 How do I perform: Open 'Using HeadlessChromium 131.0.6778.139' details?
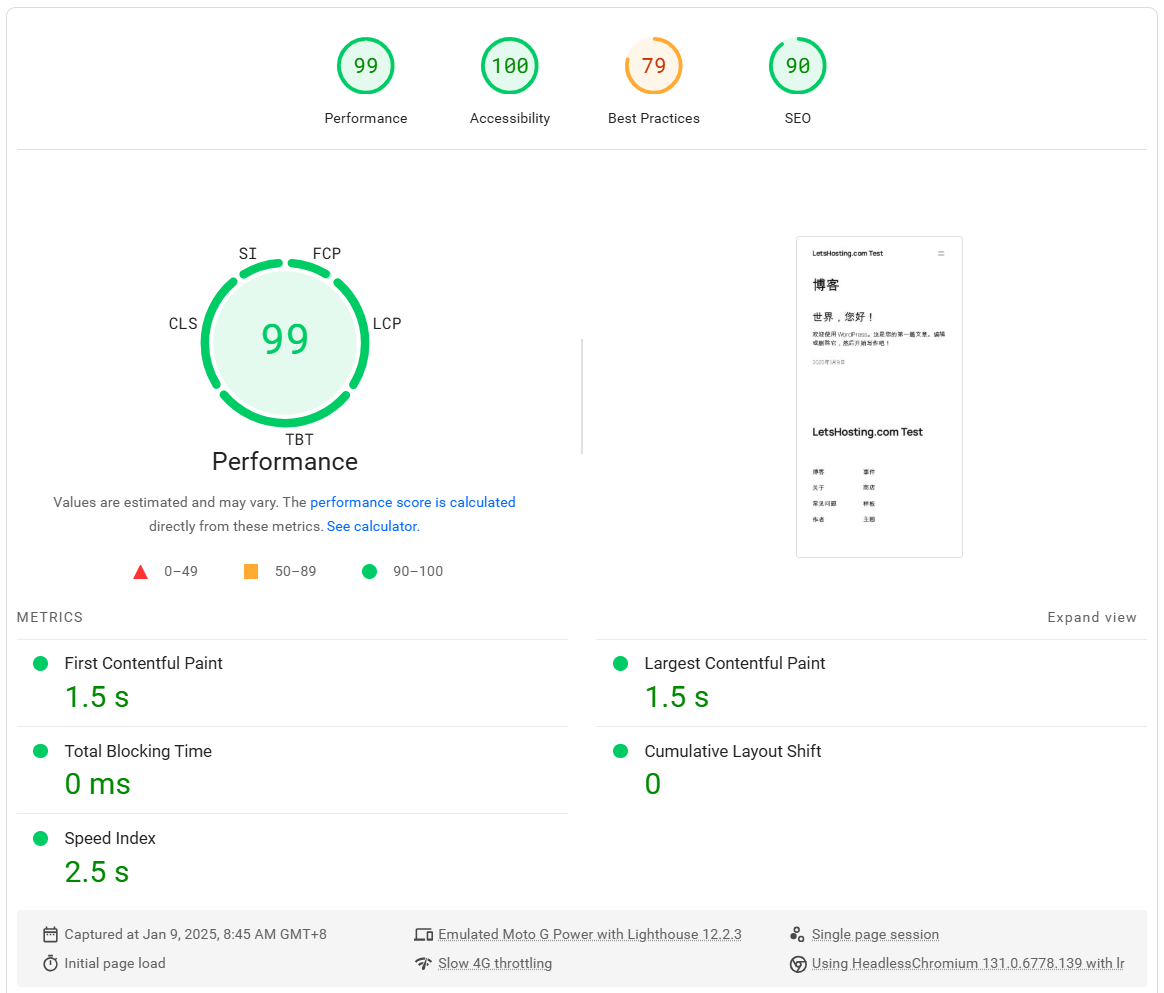tap(968, 963)
